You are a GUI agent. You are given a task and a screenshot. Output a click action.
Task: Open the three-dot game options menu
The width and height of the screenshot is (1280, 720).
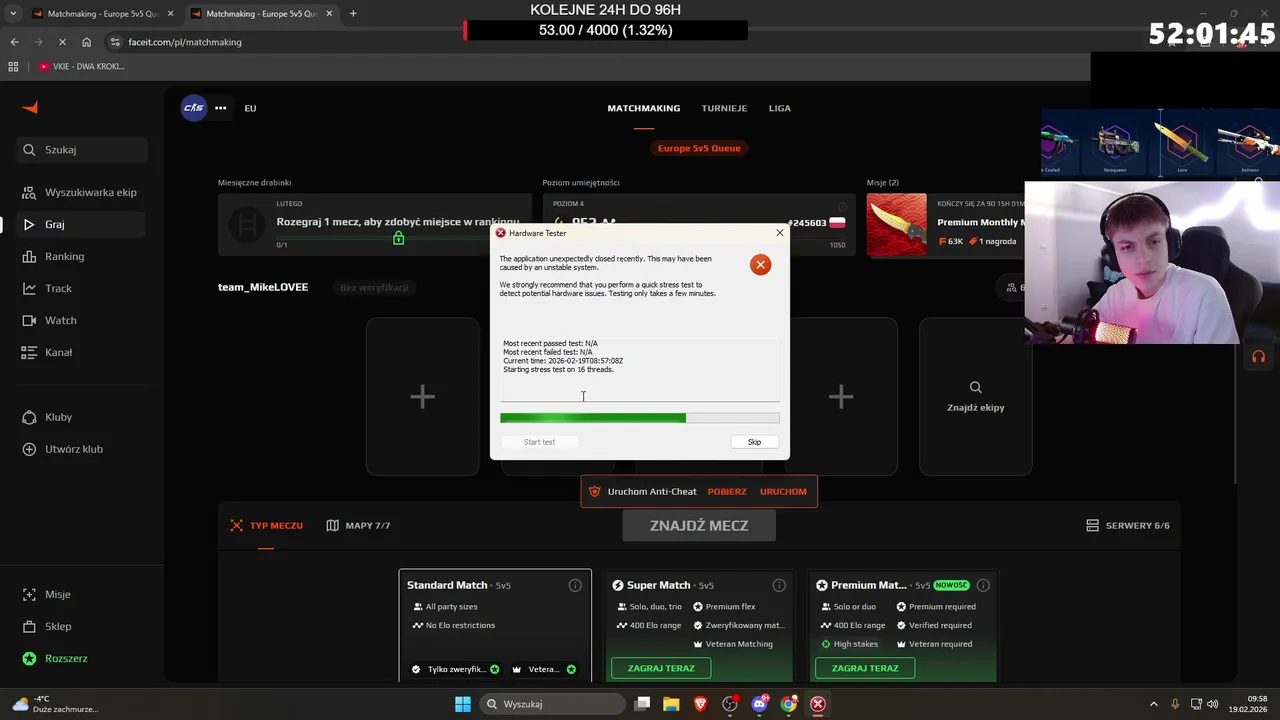pyautogui.click(x=220, y=108)
